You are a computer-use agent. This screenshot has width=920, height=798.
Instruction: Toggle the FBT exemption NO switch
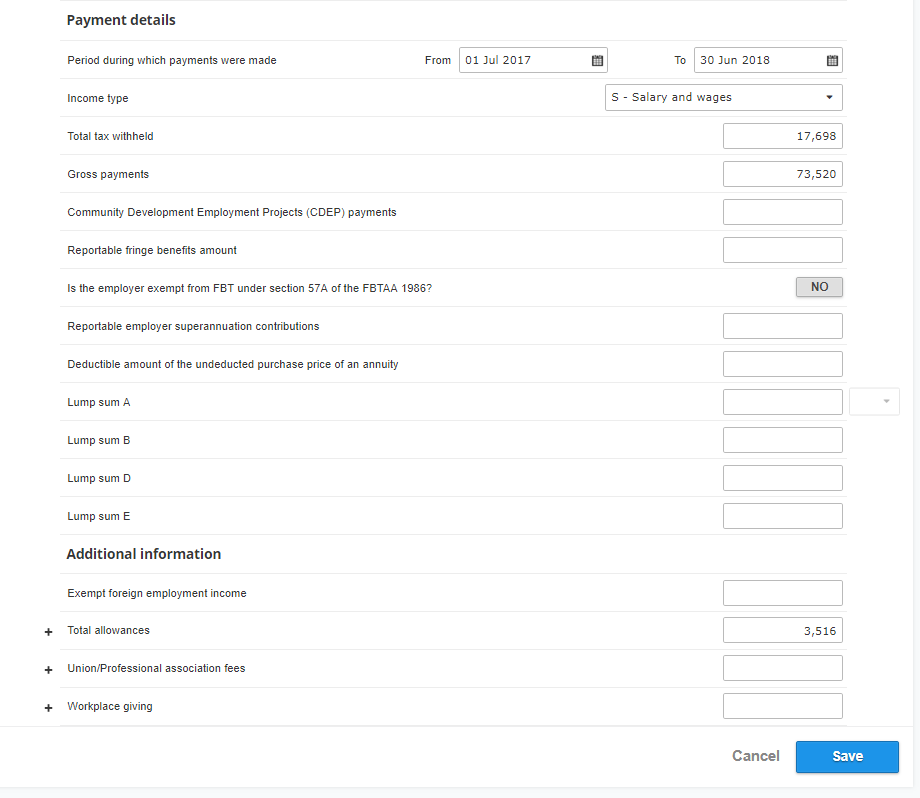(x=819, y=287)
